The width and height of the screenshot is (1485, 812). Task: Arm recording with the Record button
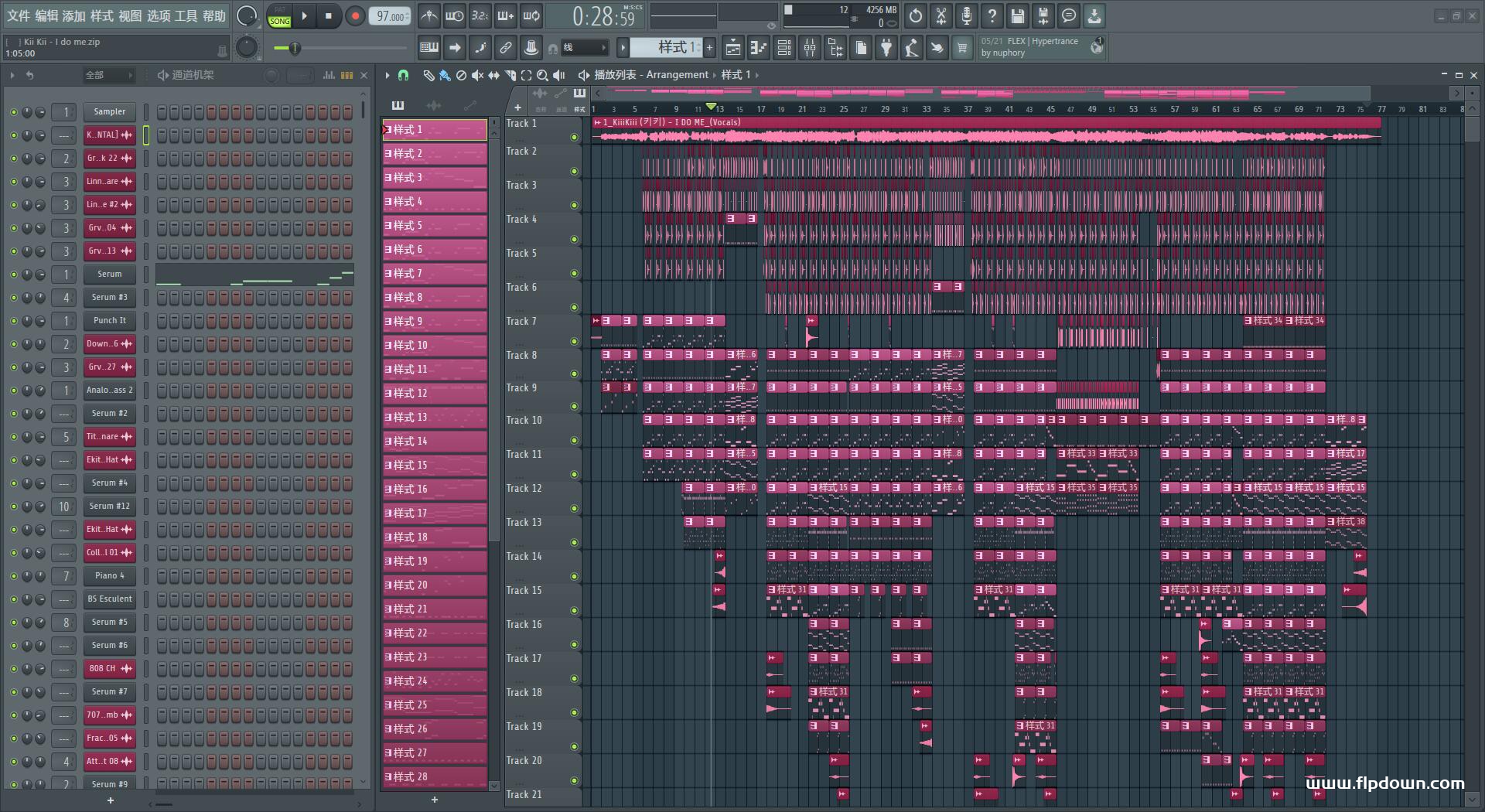coord(355,15)
